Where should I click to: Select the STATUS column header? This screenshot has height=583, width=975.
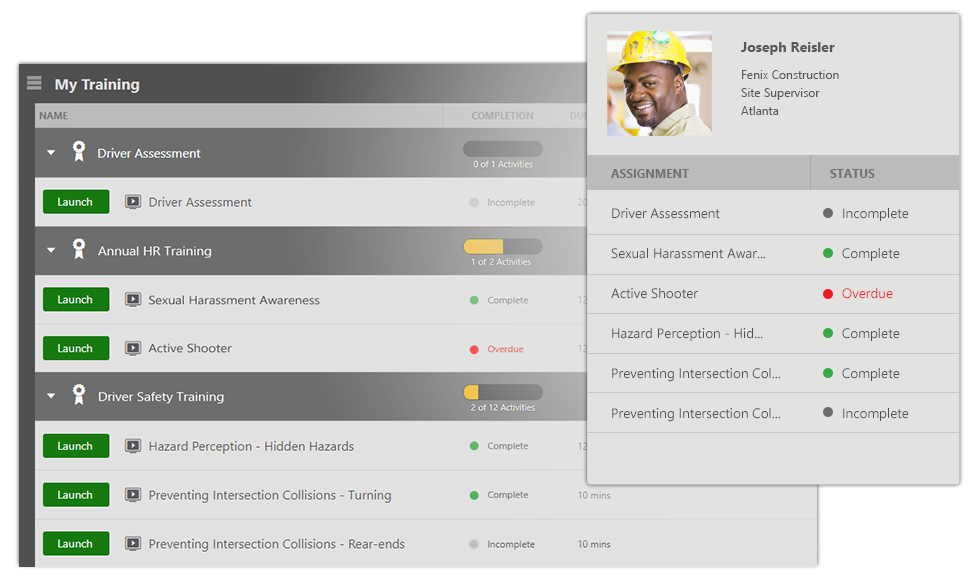852,173
